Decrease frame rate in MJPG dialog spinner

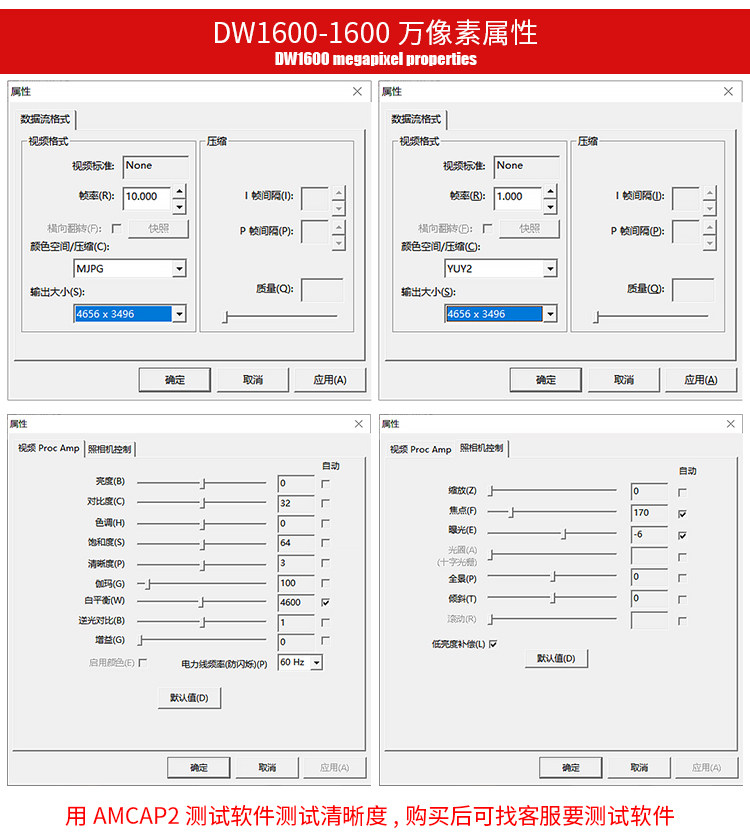179,206
